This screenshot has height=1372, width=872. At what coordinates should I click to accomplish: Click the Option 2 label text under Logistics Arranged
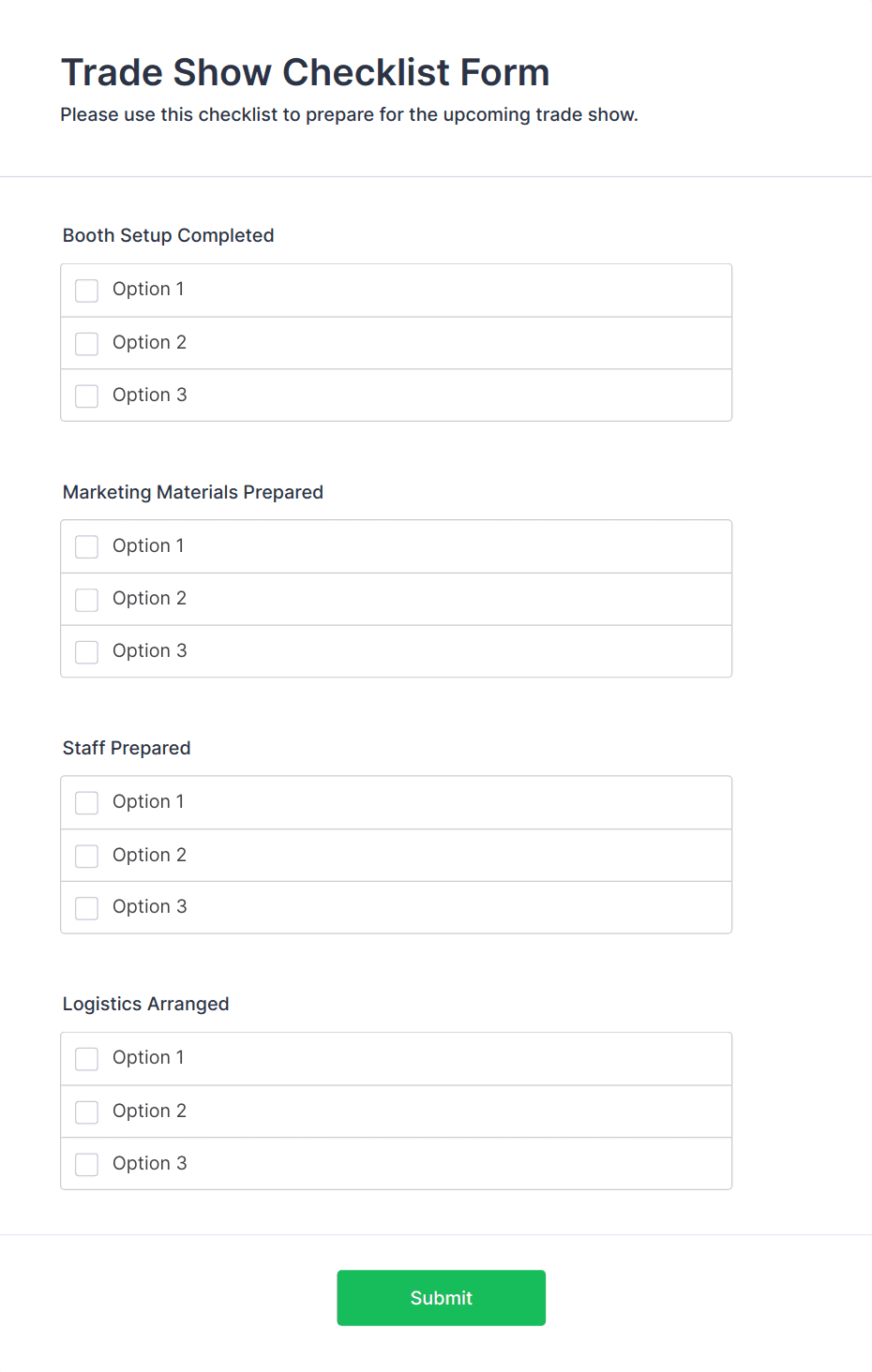coord(149,1111)
